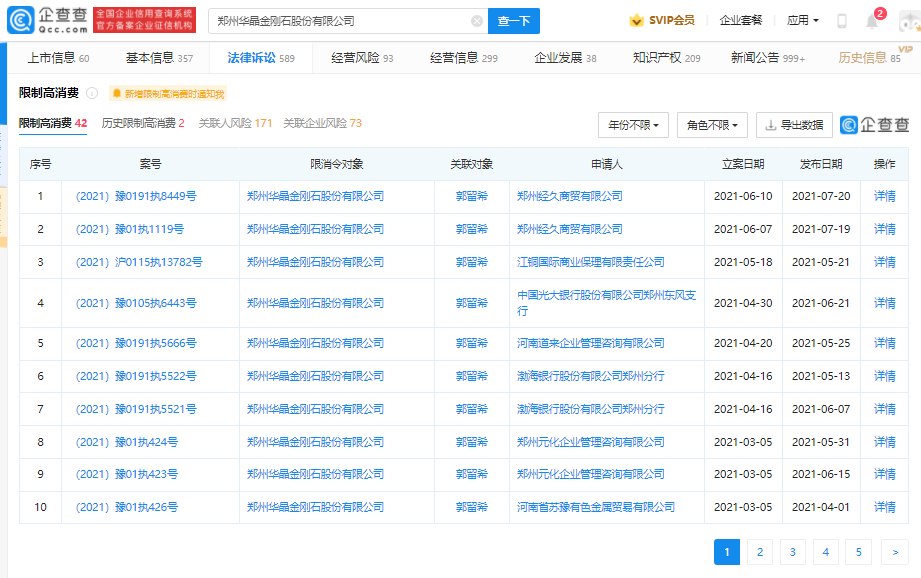Image resolution: width=921 pixels, height=578 pixels.
Task: Expand the 应用 dropdown menu
Action: 802,21
